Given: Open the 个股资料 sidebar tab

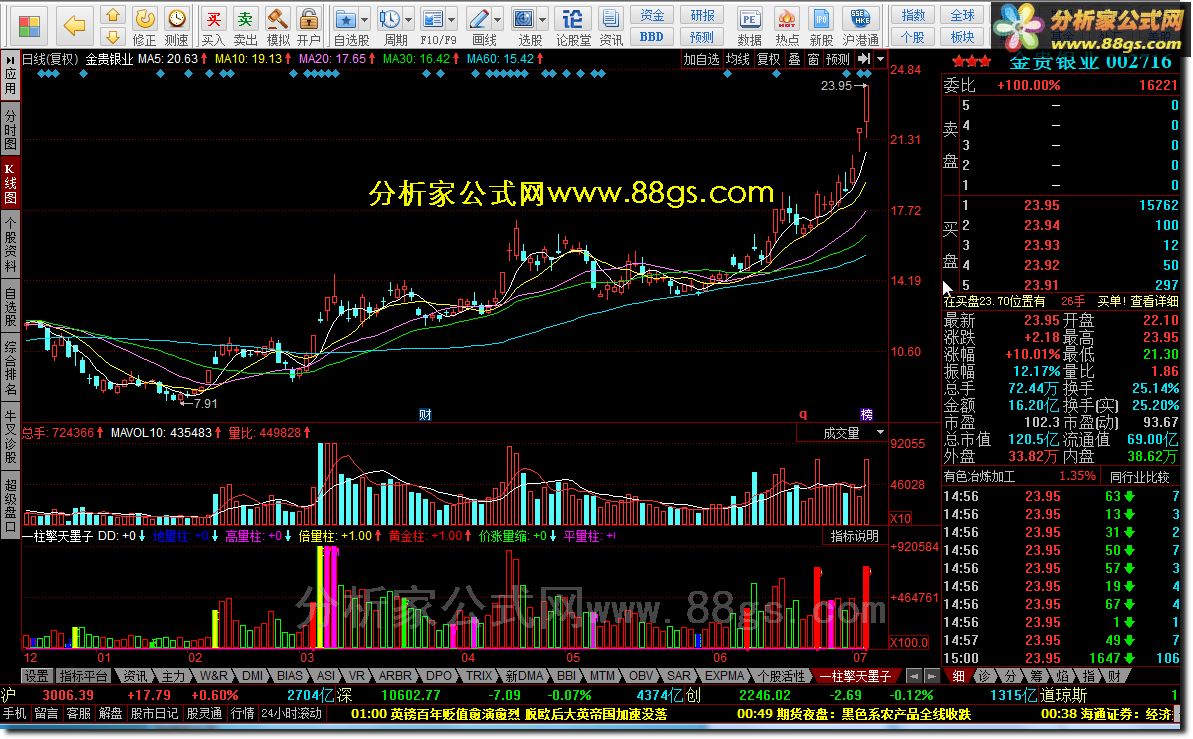Looking at the screenshot, I should 10,244.
